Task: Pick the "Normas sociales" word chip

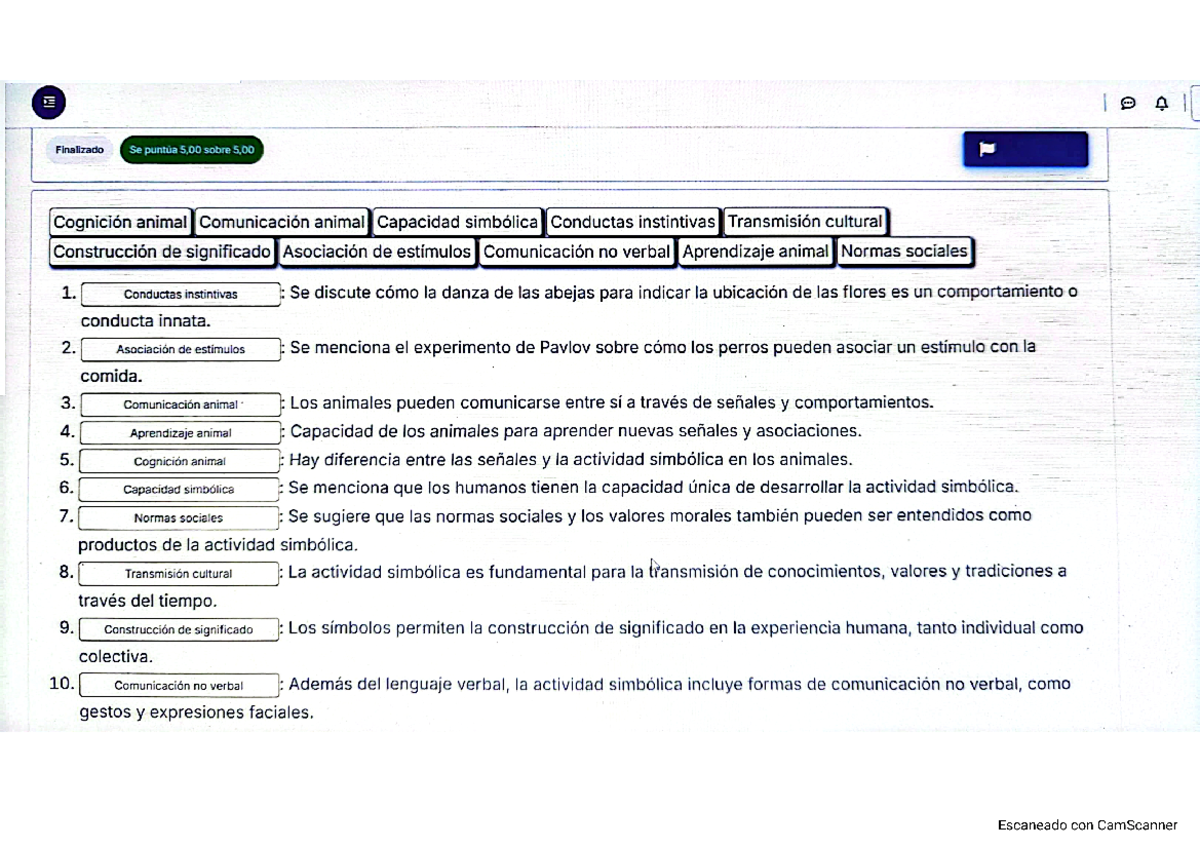Action: click(904, 252)
